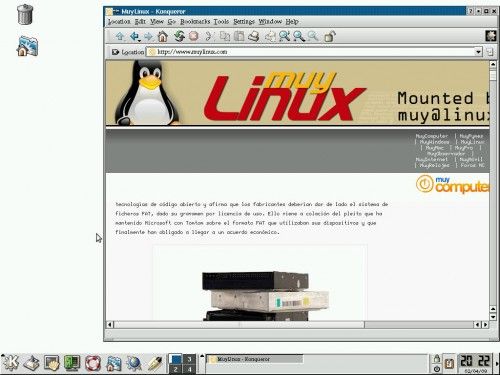Viewport: 500px width, 375px height.
Task: Zoom out with the faded magnifier icon
Action: [313, 36]
